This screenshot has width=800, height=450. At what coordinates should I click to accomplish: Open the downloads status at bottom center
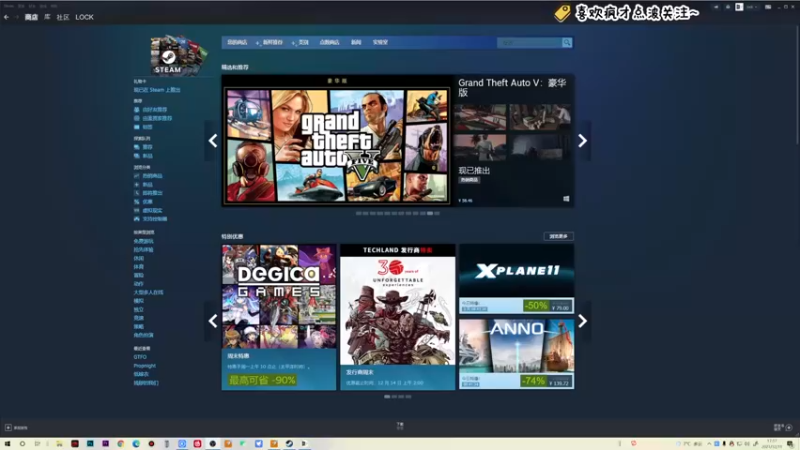pyautogui.click(x=400, y=426)
